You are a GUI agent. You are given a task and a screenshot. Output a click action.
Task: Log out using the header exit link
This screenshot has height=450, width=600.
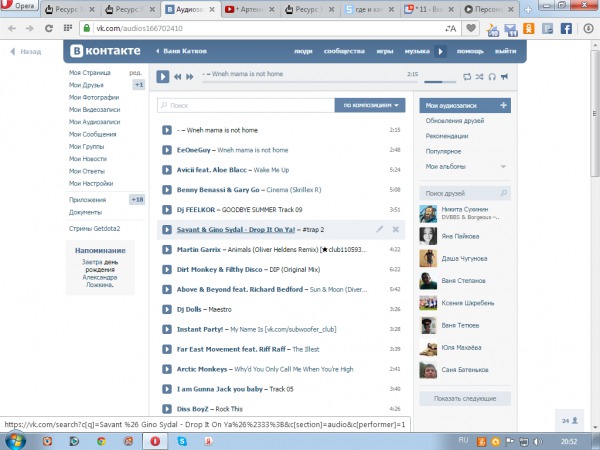point(505,51)
